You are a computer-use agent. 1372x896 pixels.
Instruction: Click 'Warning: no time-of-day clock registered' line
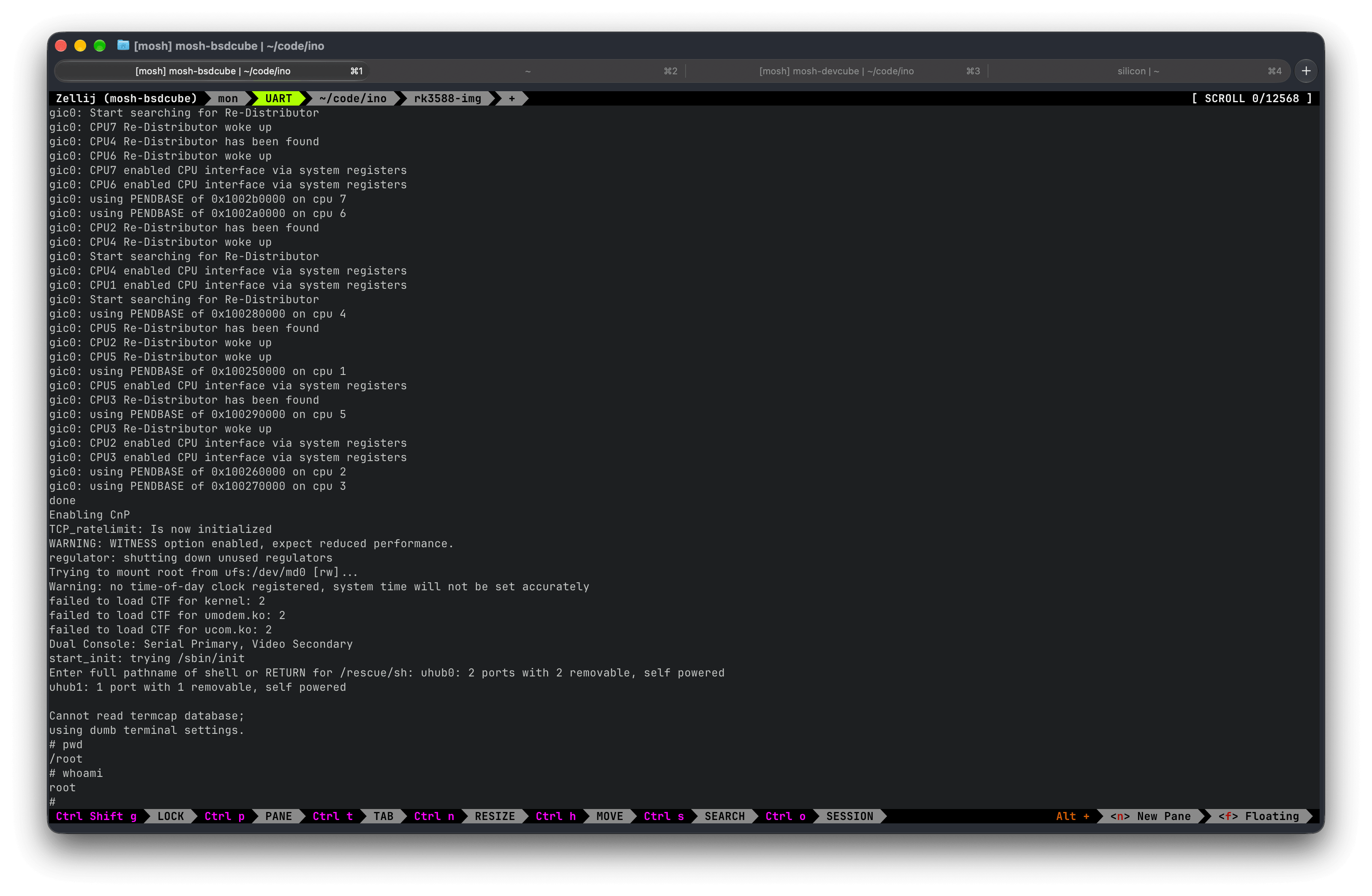(x=319, y=586)
